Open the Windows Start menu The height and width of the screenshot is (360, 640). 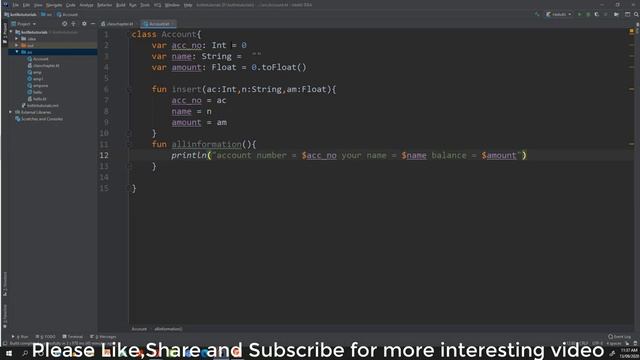point(9,352)
